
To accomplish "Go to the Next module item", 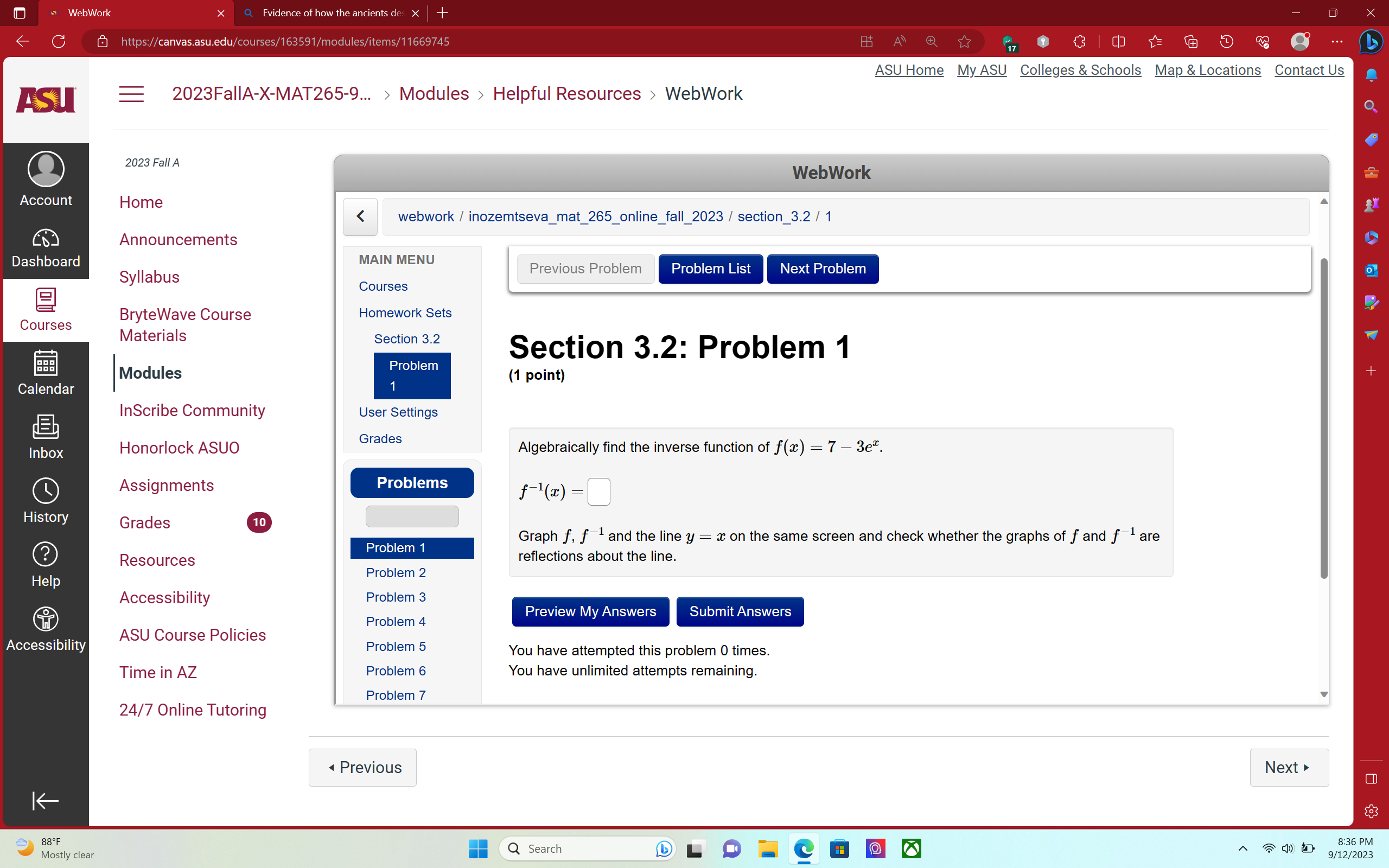I will [x=1289, y=767].
